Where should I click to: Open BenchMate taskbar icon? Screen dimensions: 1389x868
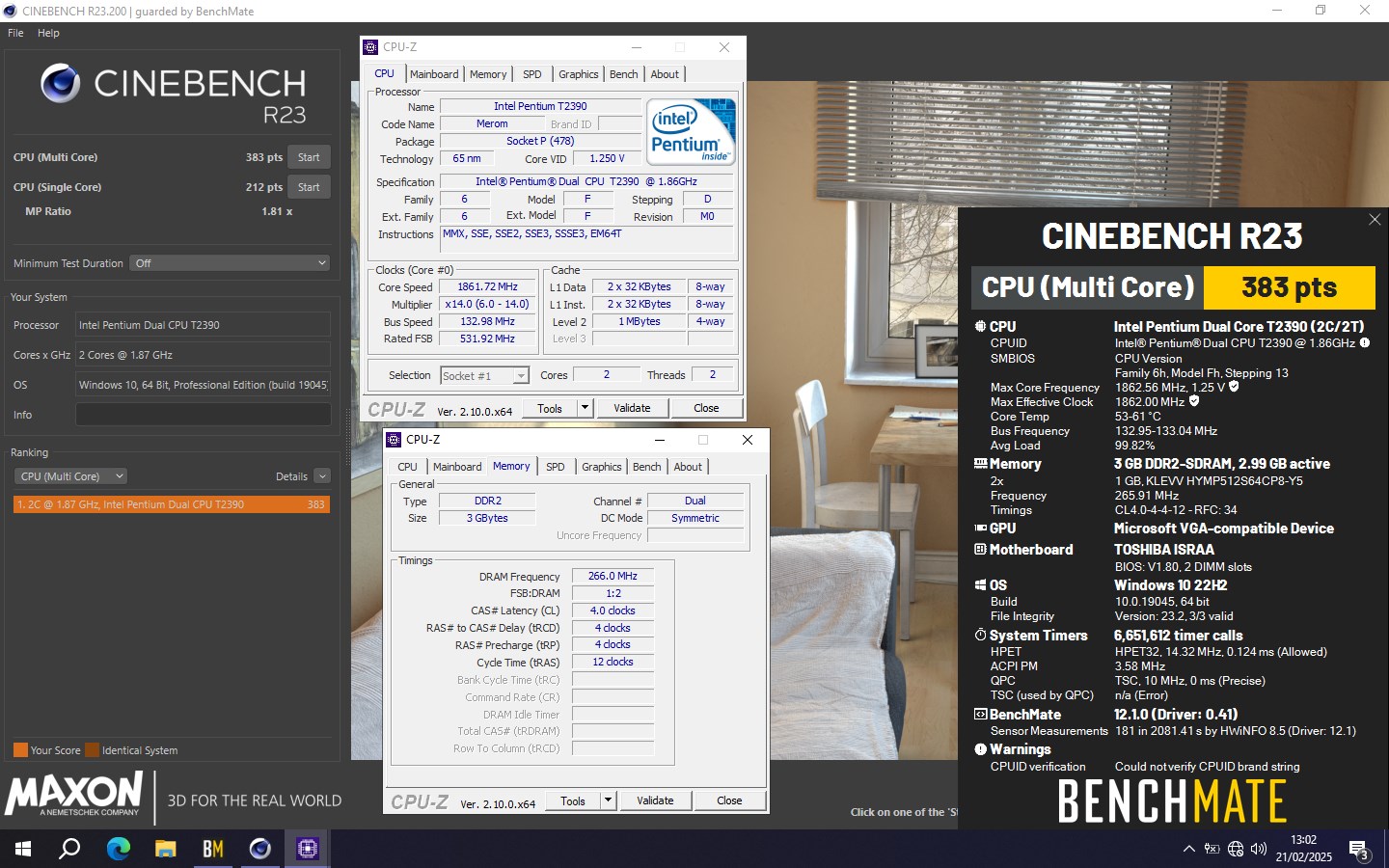[x=212, y=849]
